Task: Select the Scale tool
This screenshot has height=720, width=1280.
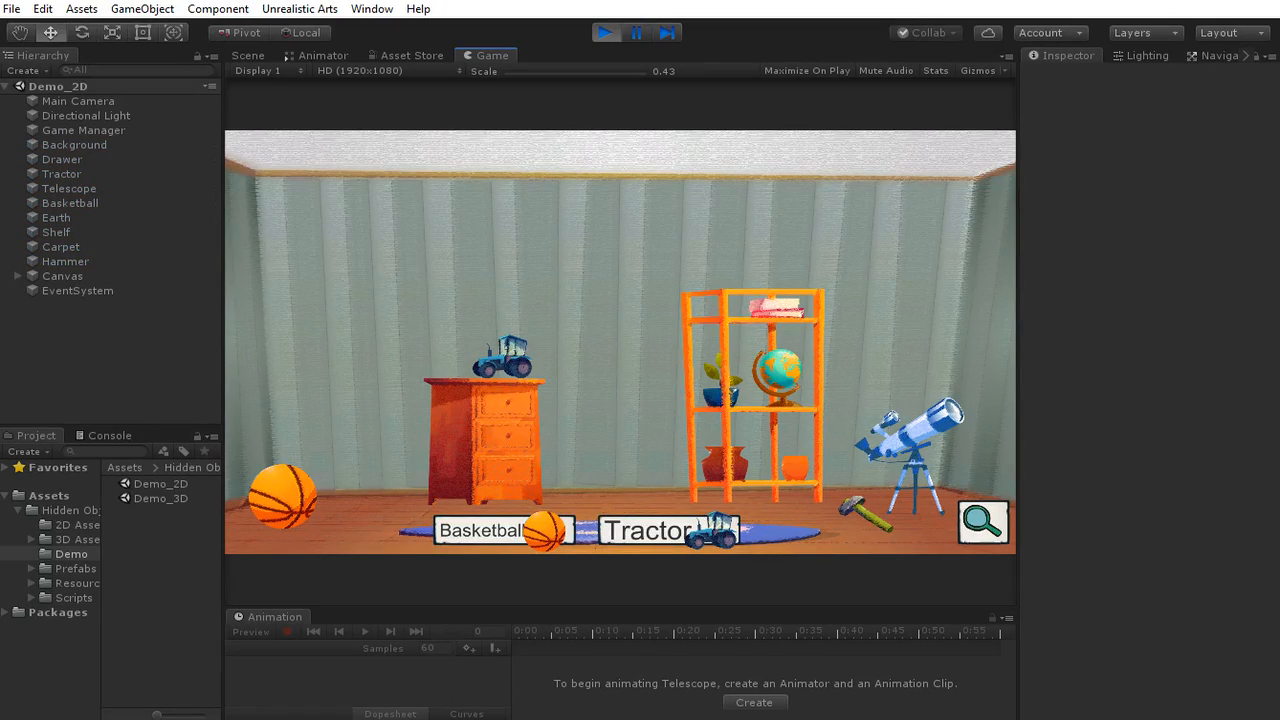Action: pyautogui.click(x=112, y=33)
